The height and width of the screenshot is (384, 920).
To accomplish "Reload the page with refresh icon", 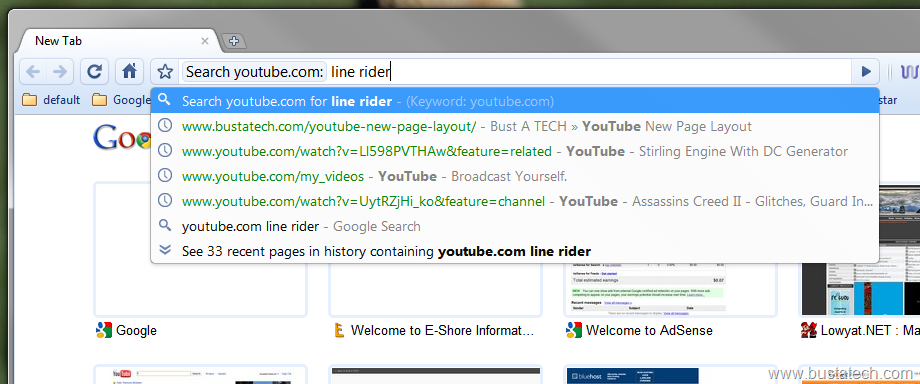I will click(x=94, y=72).
